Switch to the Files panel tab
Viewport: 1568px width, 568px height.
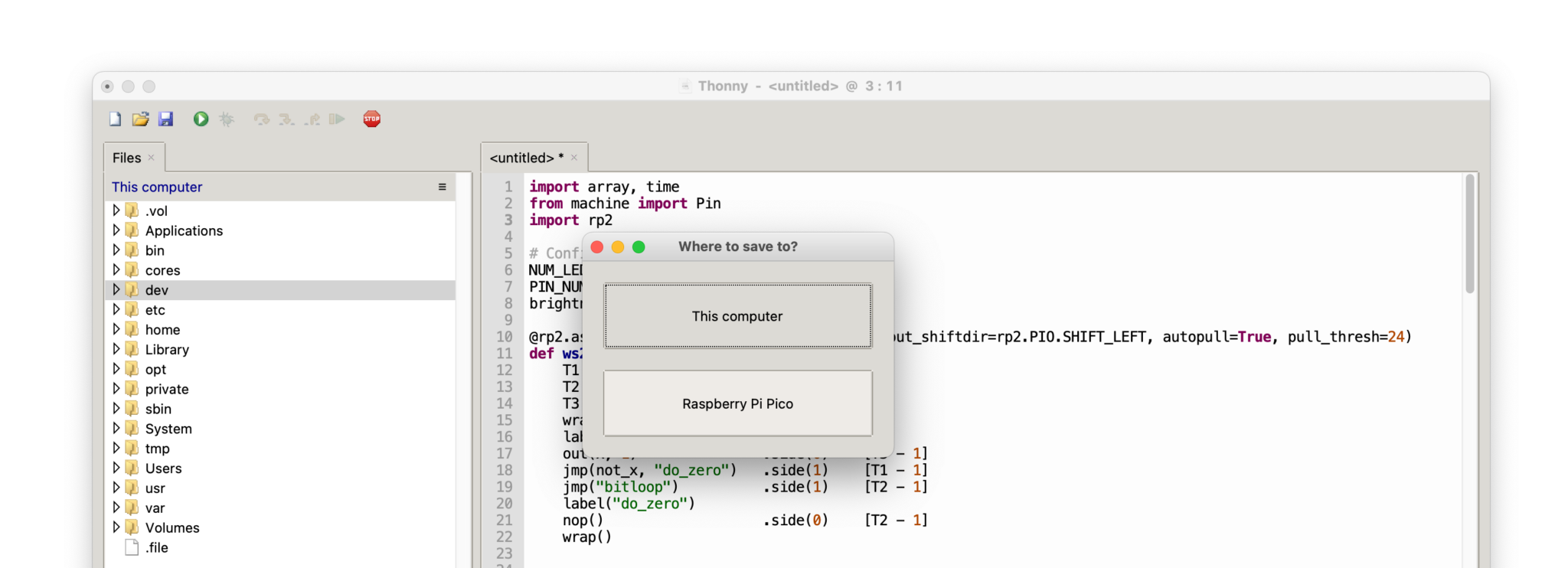pos(127,158)
